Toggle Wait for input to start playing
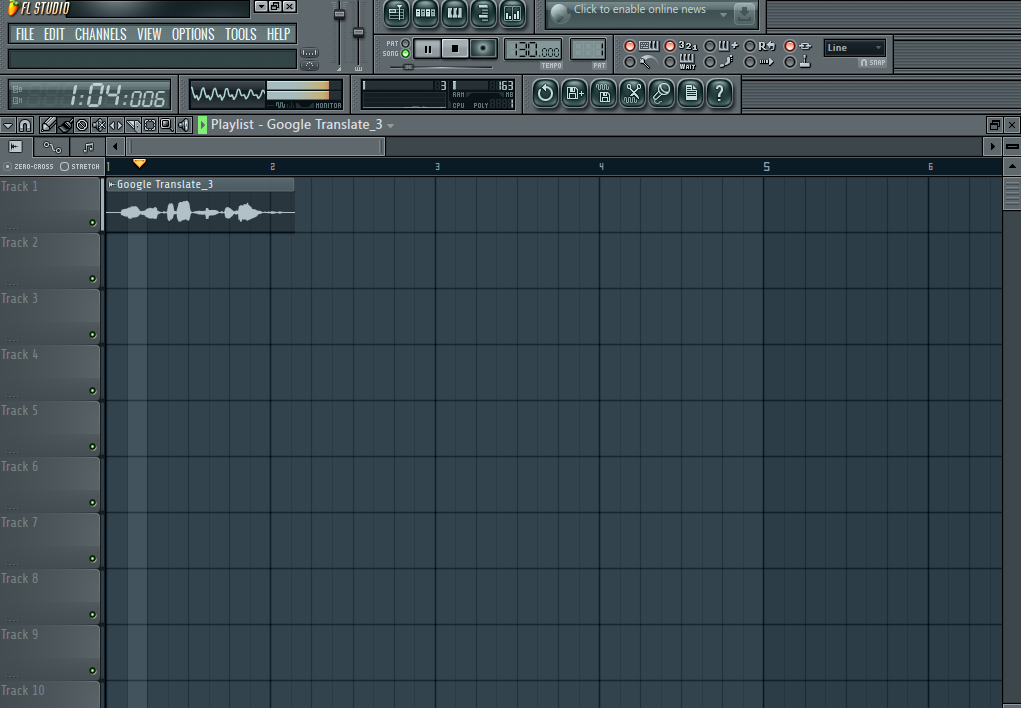The height and width of the screenshot is (708, 1021). (x=669, y=63)
